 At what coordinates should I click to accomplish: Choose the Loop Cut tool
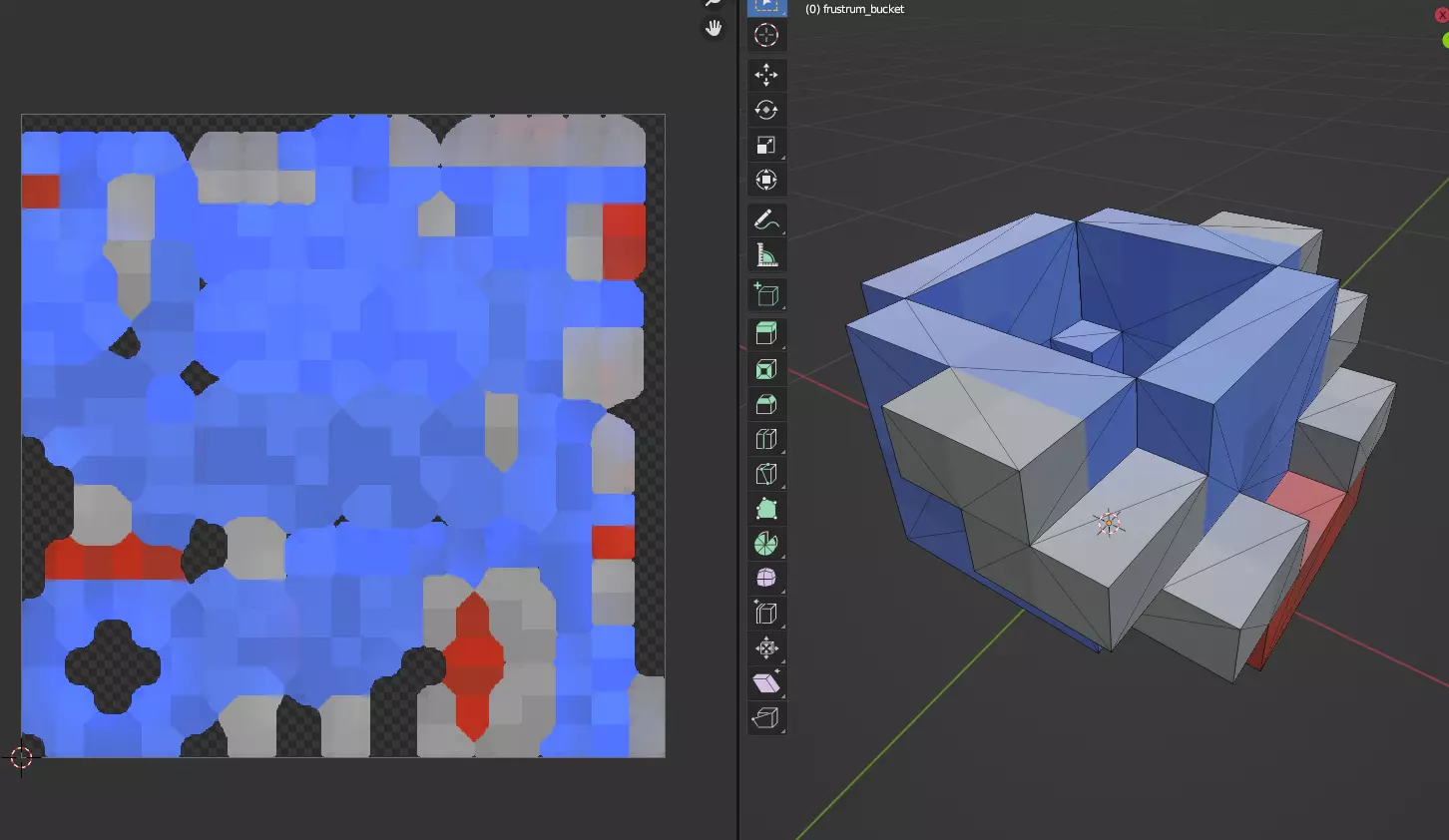766,439
